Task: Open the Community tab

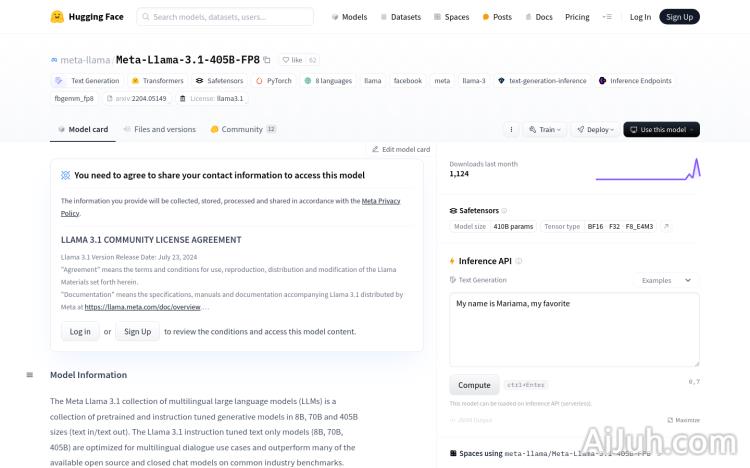Action: point(242,129)
